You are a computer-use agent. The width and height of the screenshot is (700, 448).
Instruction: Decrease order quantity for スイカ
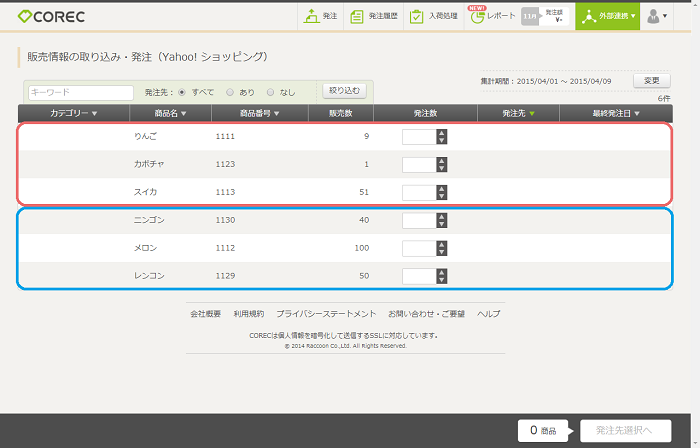tap(442, 196)
